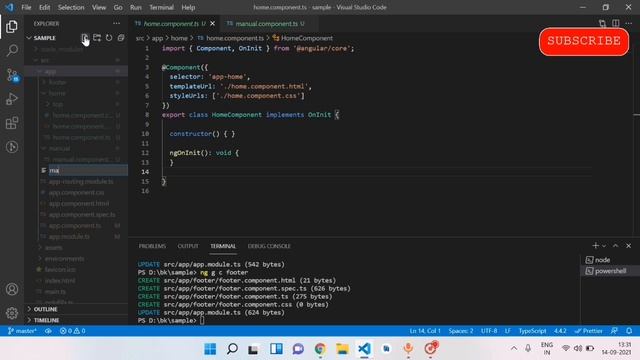Image resolution: width=640 pixels, height=360 pixels.
Task: Switch to PROBLEMS panel tab
Action: [x=152, y=246]
